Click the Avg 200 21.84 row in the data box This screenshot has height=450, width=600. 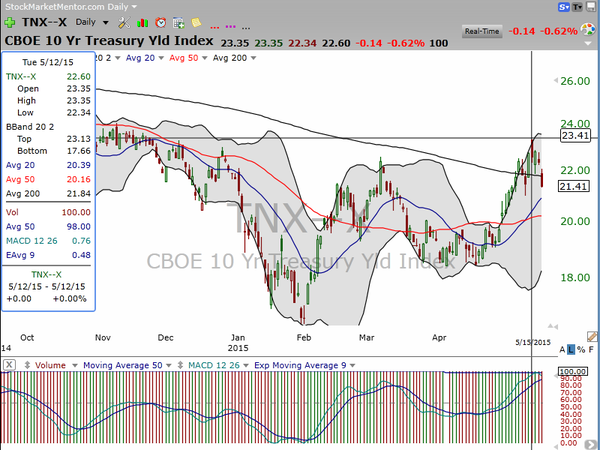(48, 194)
